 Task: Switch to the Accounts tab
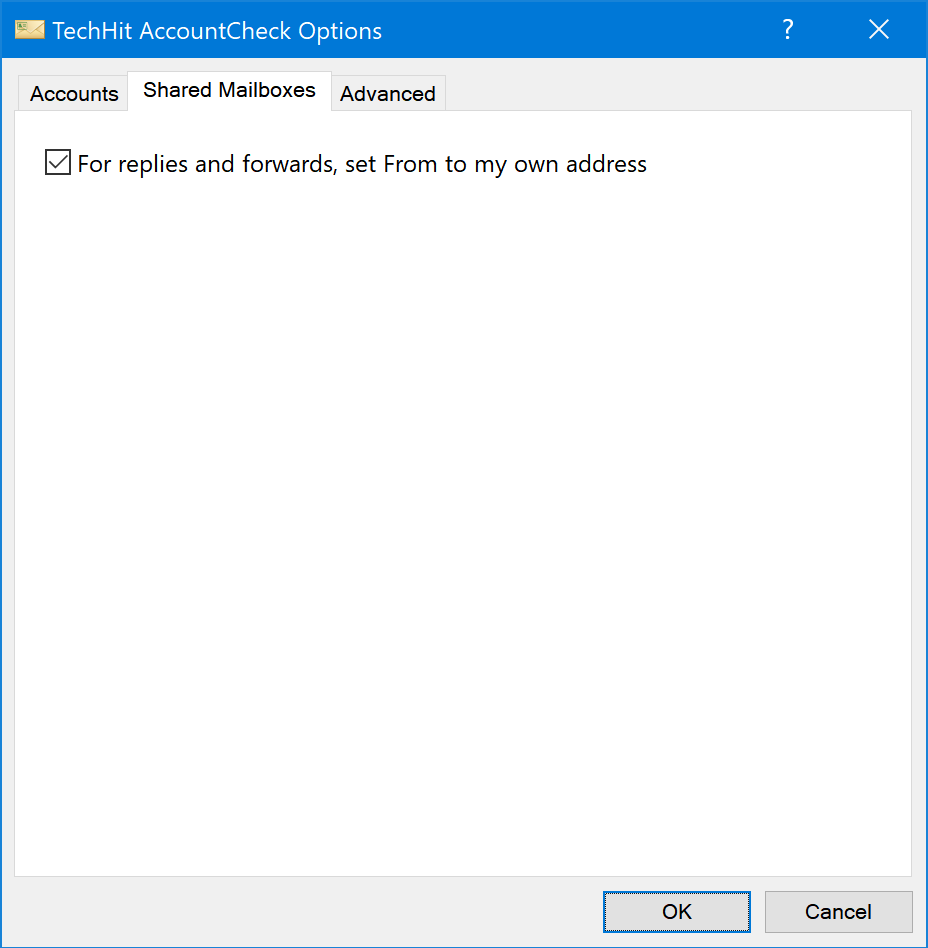click(x=74, y=94)
